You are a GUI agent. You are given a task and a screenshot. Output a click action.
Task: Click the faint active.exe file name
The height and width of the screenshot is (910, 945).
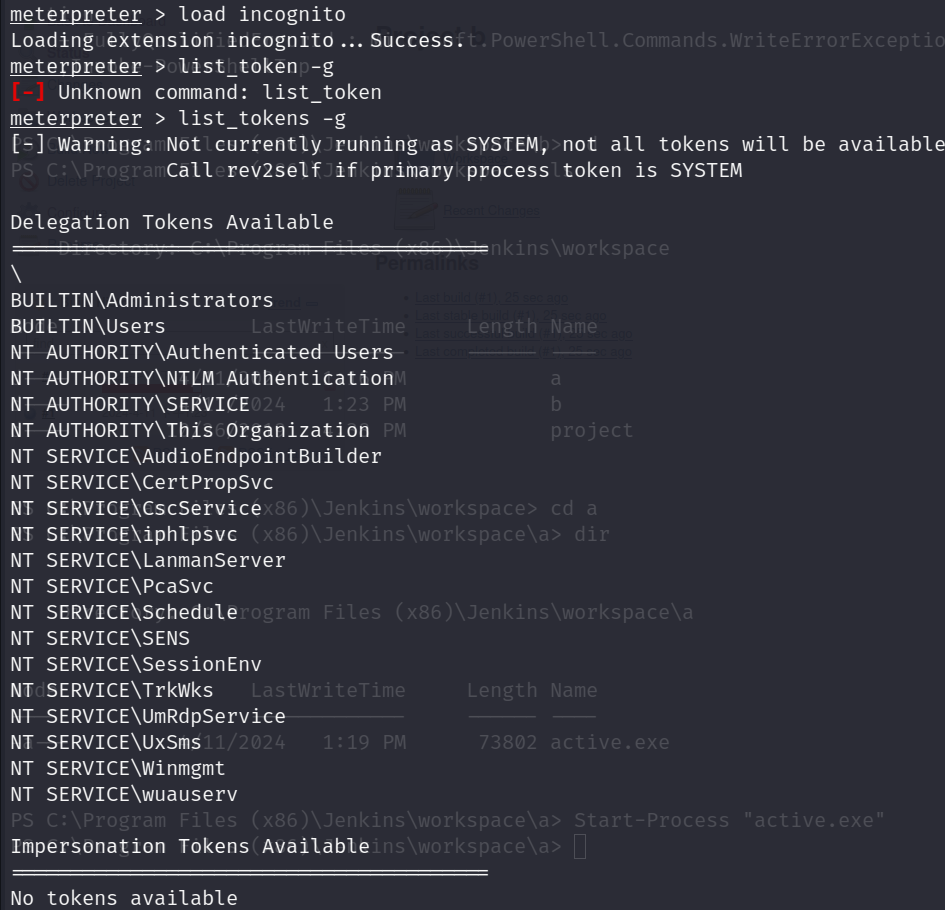609,742
